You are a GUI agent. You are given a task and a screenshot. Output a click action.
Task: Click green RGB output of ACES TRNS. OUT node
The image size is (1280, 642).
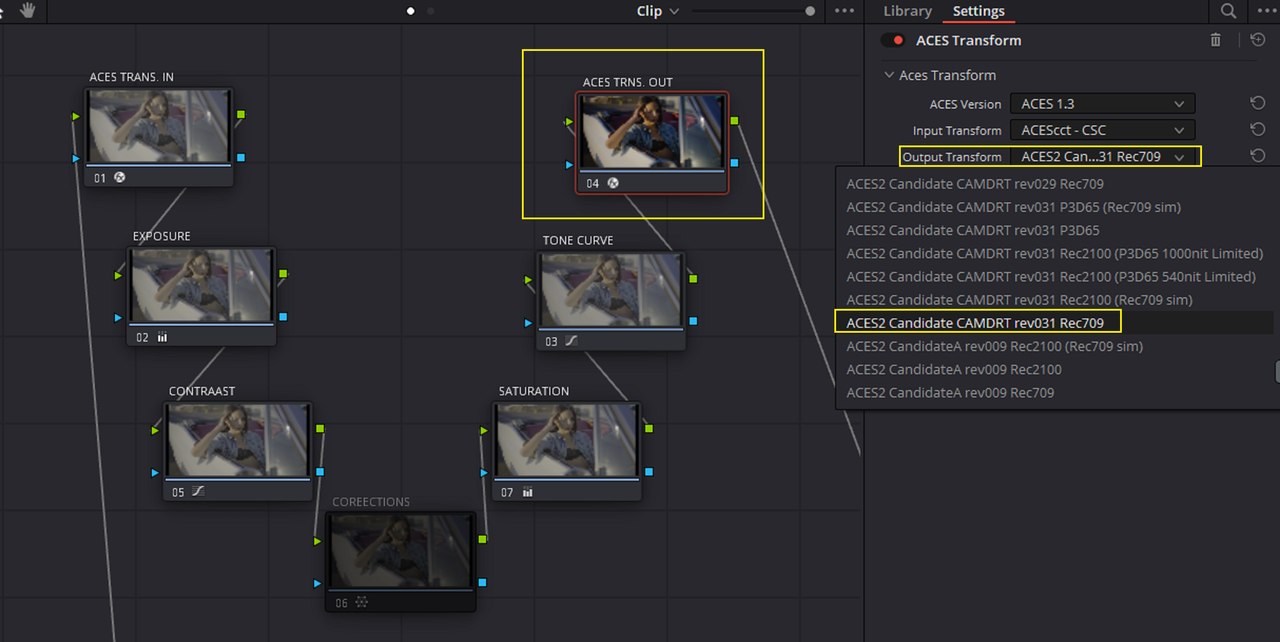pyautogui.click(x=734, y=121)
